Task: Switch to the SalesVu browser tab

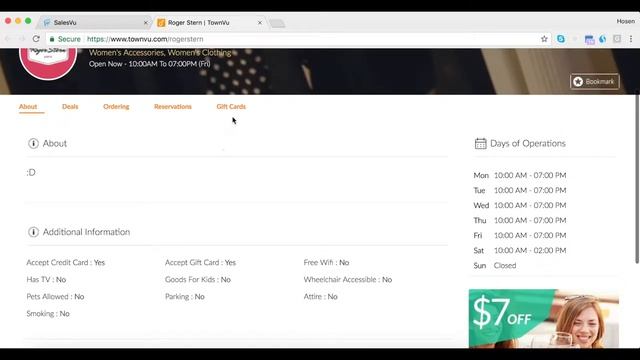Action: click(x=94, y=22)
